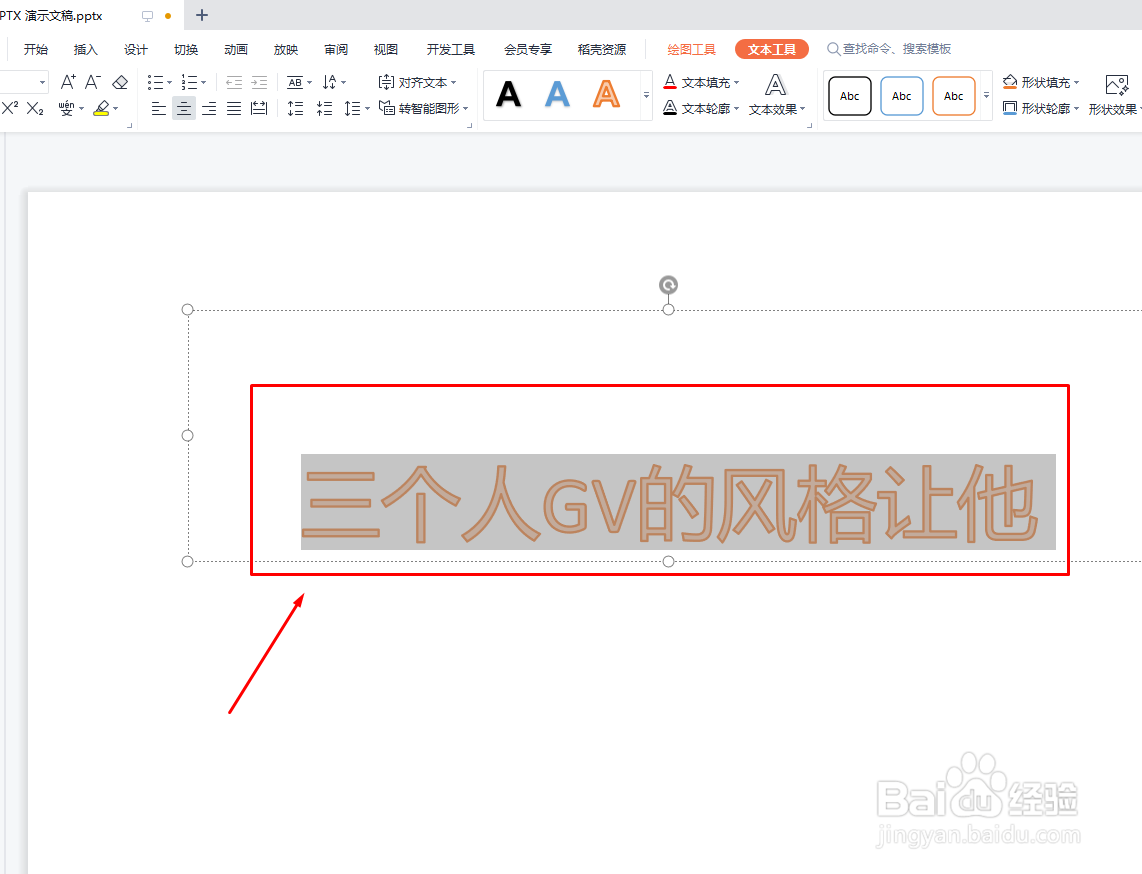Click the rotation handle above the text box

click(x=669, y=285)
